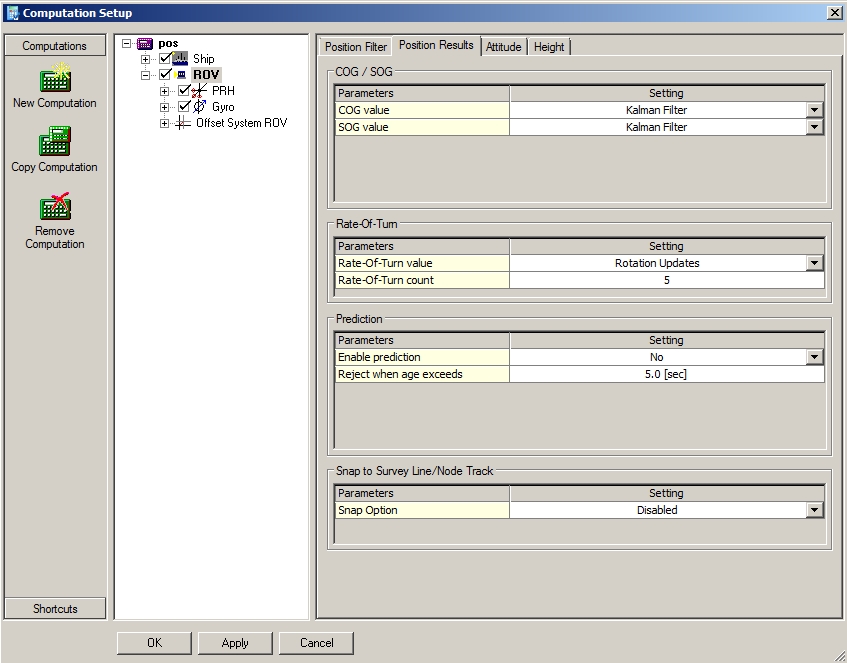Viewport: 847px width, 663px height.
Task: Click the Offset System ROV crosshair icon
Action: click(182, 123)
